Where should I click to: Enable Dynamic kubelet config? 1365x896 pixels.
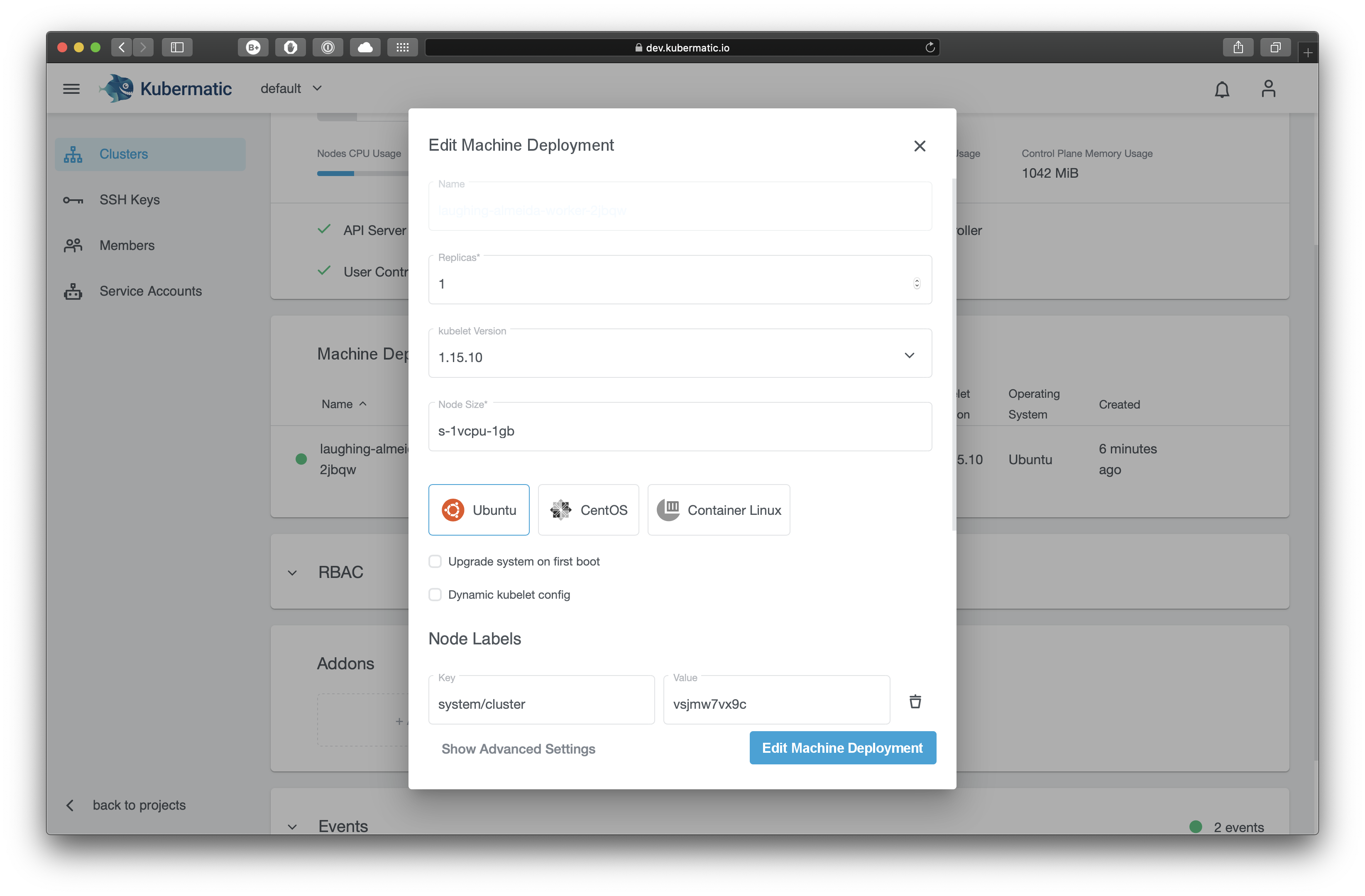[x=435, y=595]
